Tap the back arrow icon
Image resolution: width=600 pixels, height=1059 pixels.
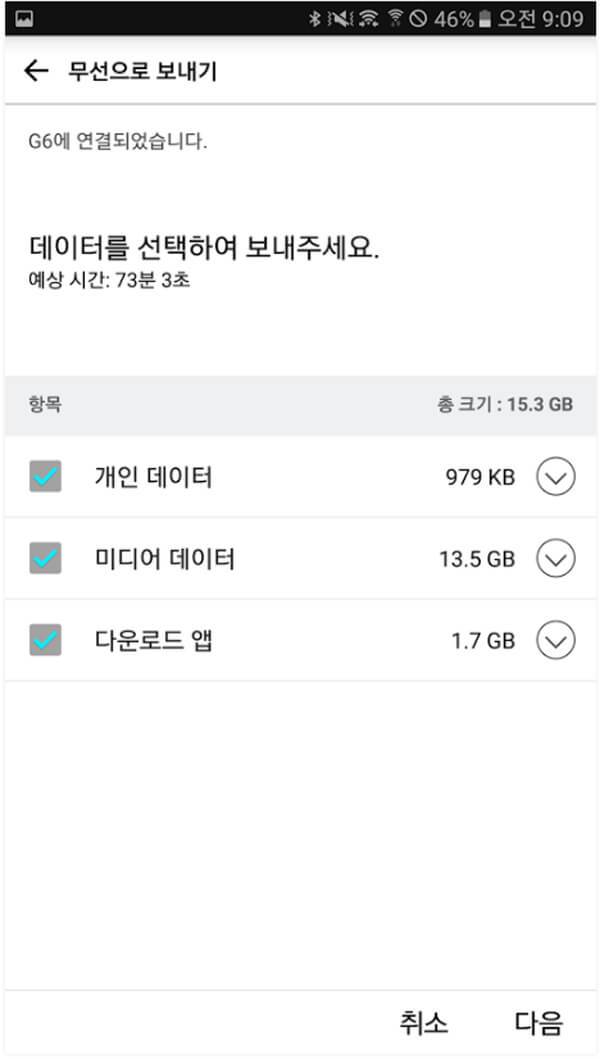tap(36, 70)
